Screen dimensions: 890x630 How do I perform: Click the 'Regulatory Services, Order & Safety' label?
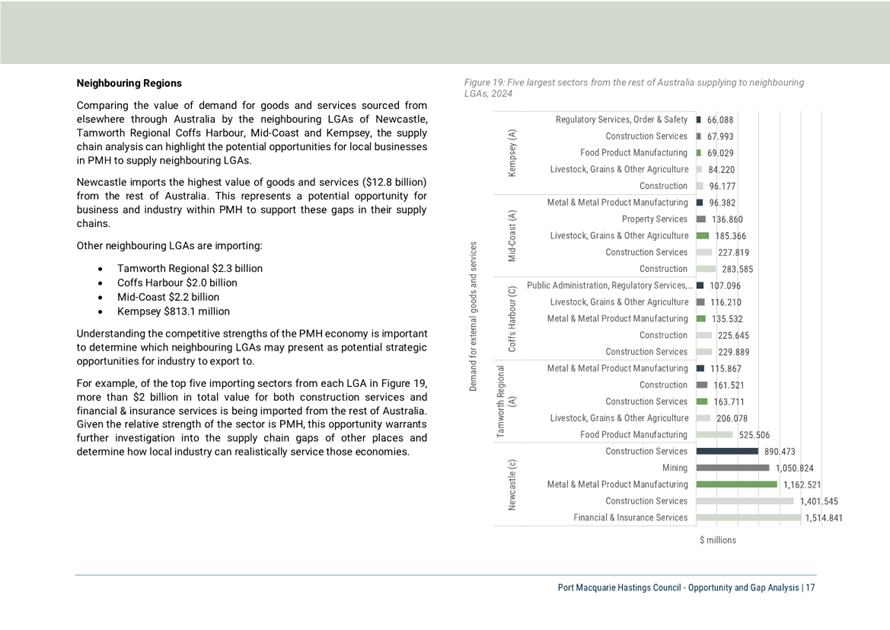[621, 120]
